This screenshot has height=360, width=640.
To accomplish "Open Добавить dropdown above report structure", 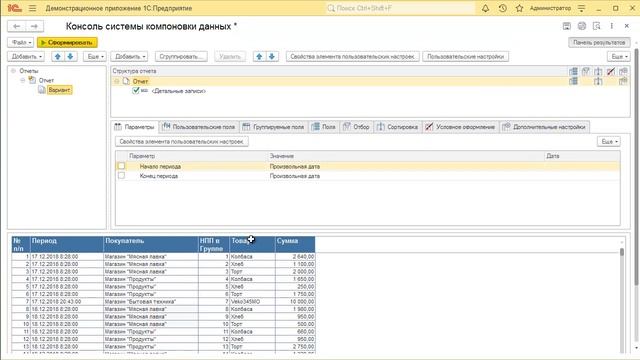I will pos(129,57).
